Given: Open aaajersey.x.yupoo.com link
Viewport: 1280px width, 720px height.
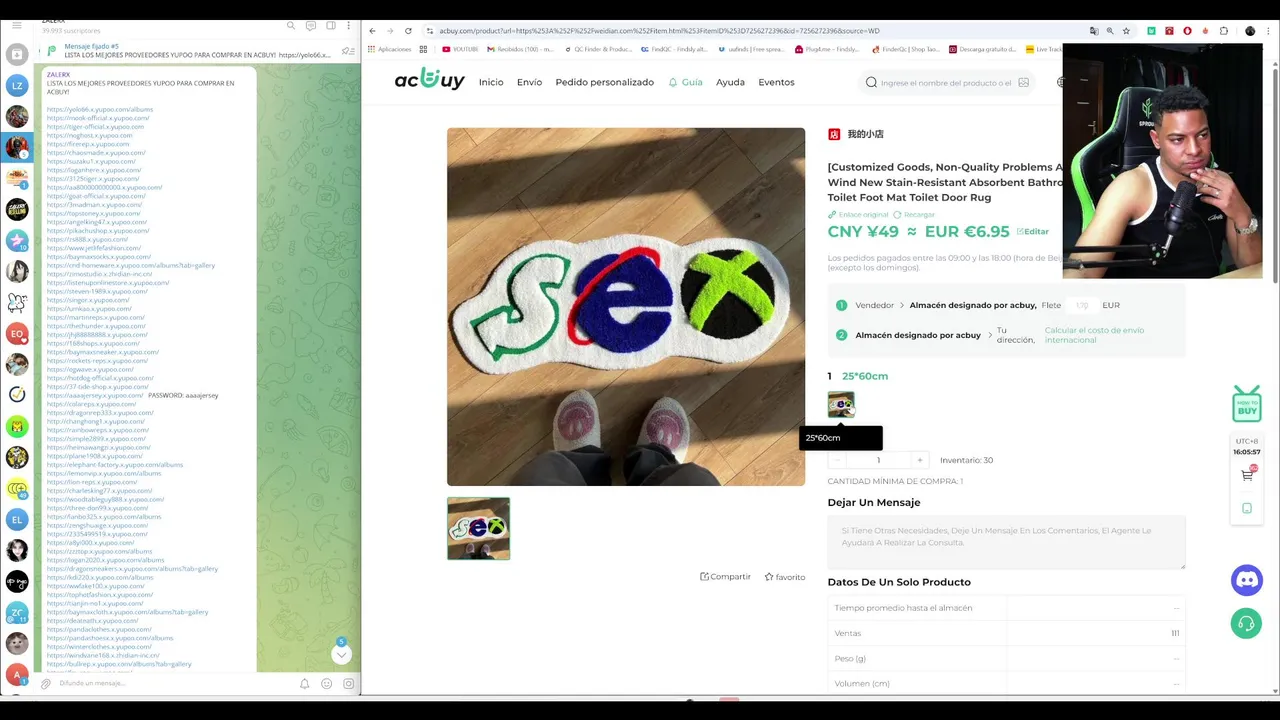Looking at the screenshot, I should point(95,395).
